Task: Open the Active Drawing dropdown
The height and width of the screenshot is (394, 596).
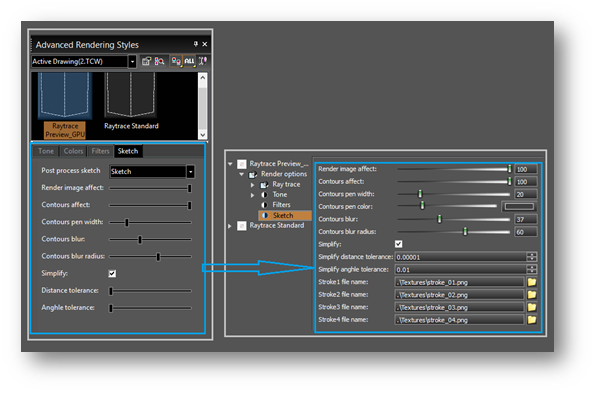Action: tap(132, 61)
